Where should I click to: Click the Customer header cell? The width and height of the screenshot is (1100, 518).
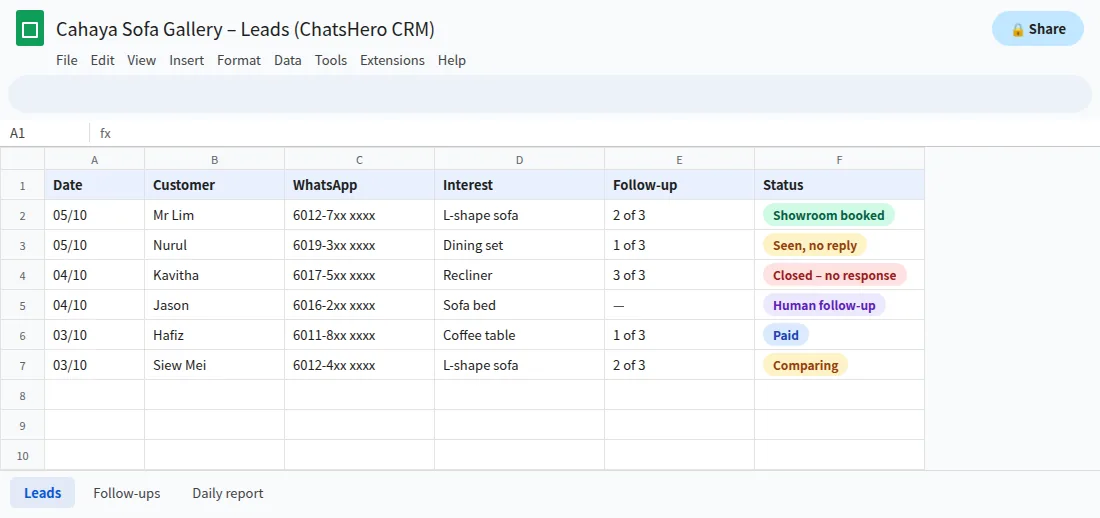click(215, 185)
